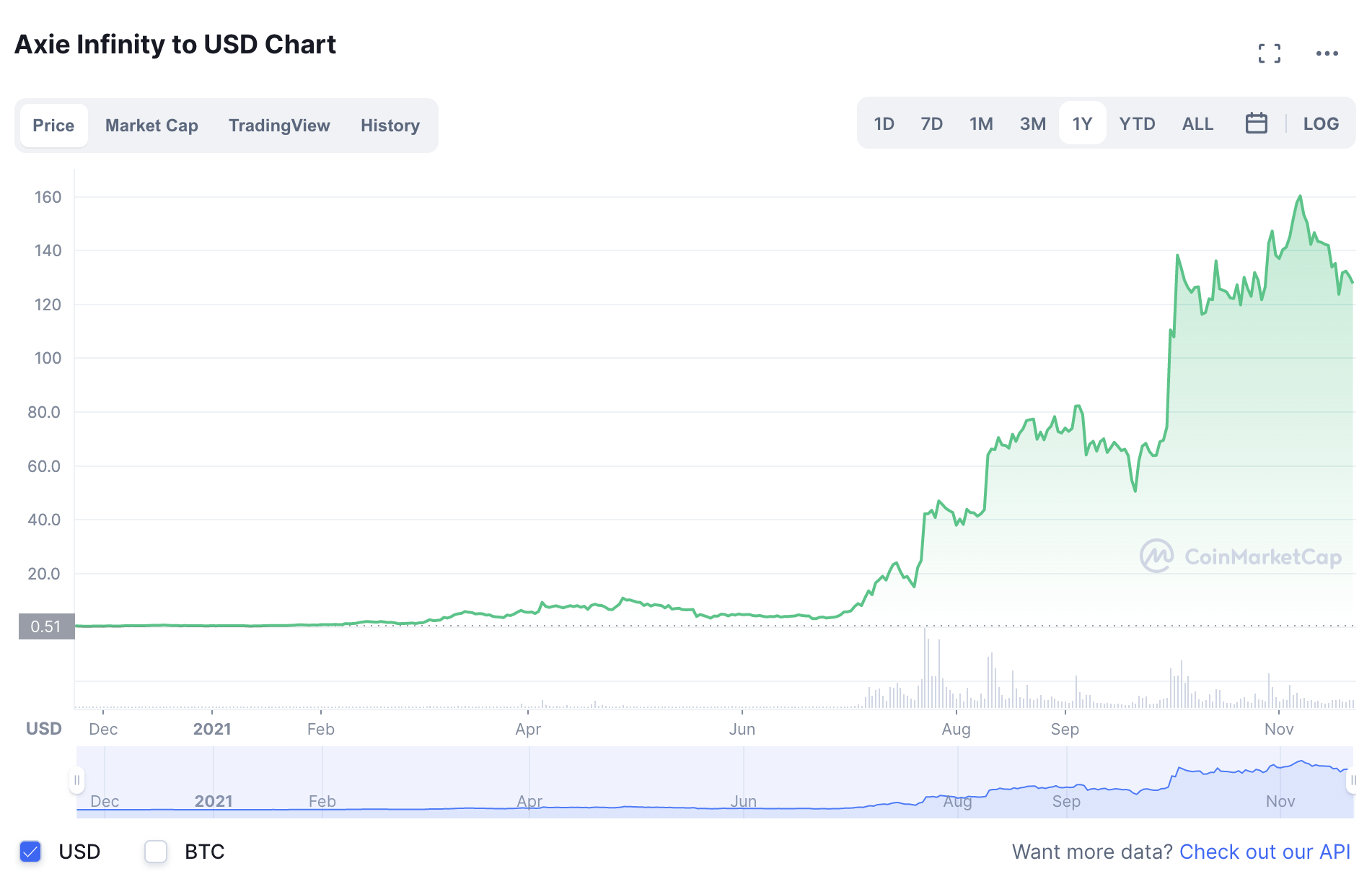This screenshot has width=1372, height=892.
Task: Enable the BTC currency checkbox
Action: tap(156, 852)
